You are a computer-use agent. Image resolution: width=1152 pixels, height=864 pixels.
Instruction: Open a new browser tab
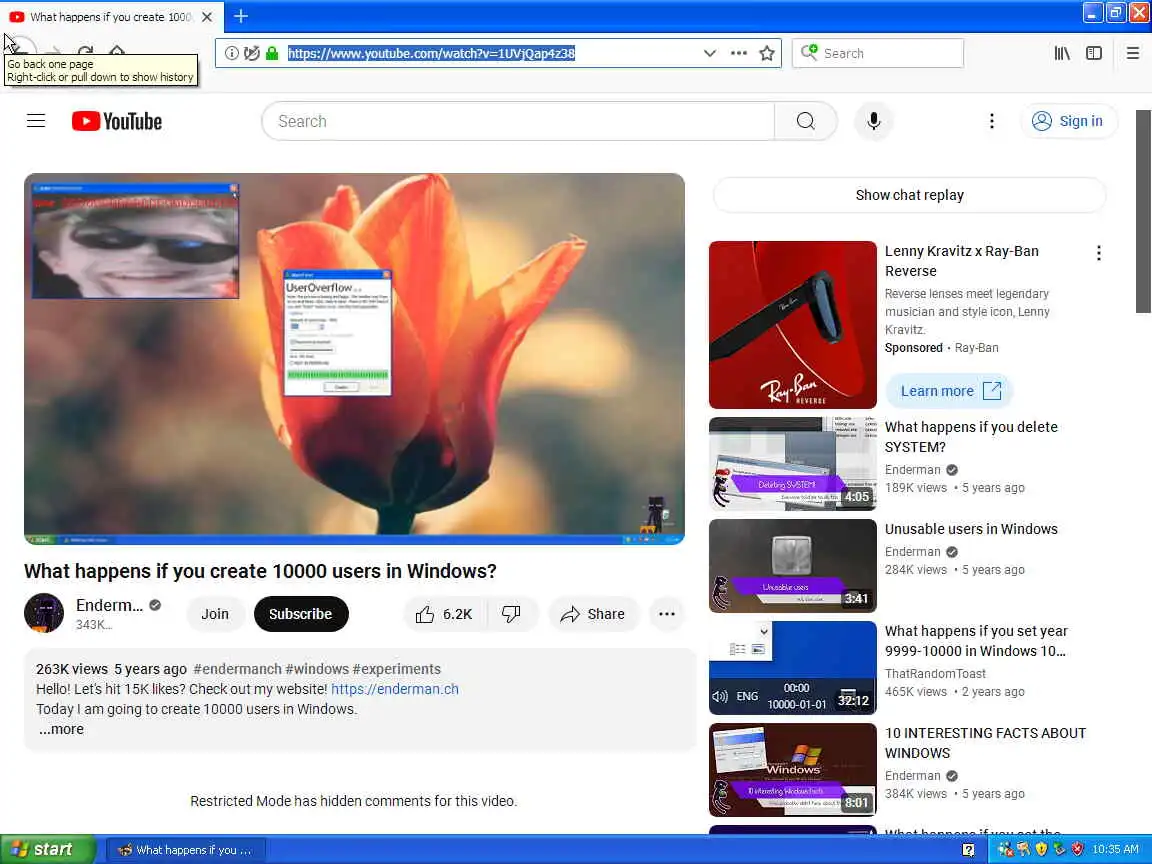pyautogui.click(x=241, y=15)
